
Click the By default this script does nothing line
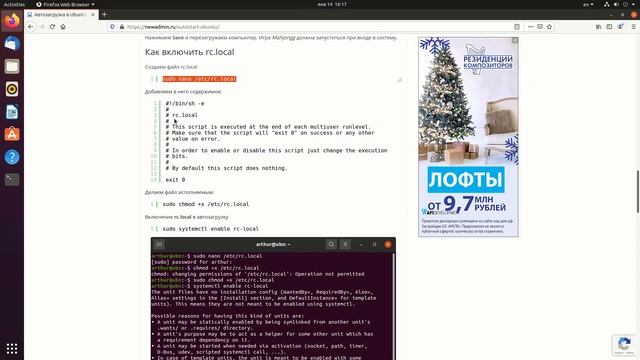coord(227,168)
